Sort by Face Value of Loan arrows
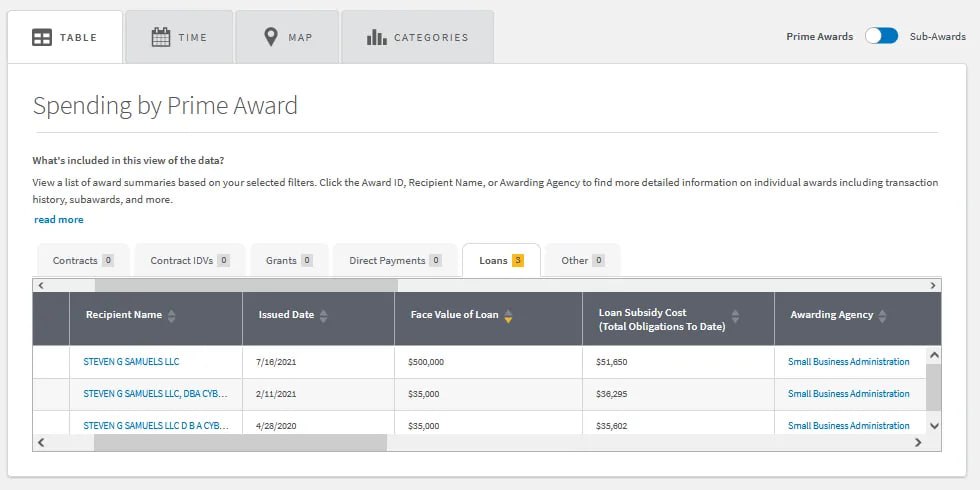The image size is (980, 490). (x=508, y=316)
